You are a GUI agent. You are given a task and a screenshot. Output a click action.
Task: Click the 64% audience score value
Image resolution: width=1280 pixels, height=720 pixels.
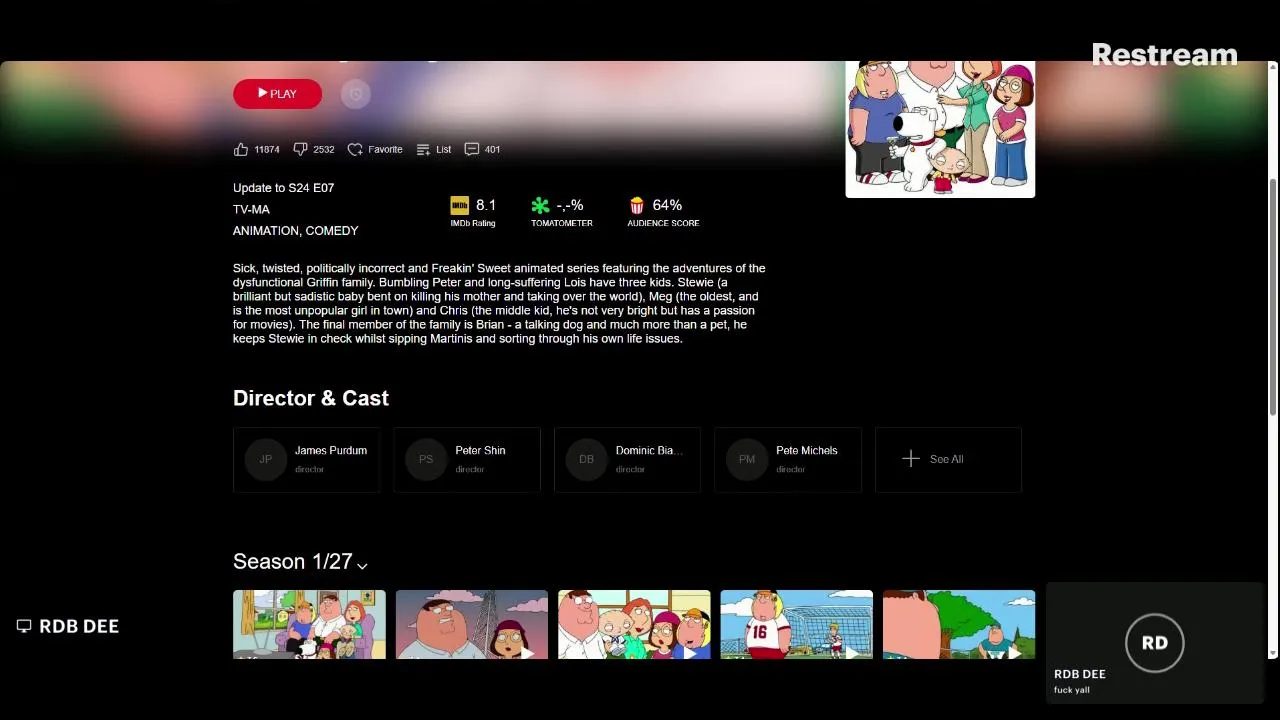tap(667, 205)
